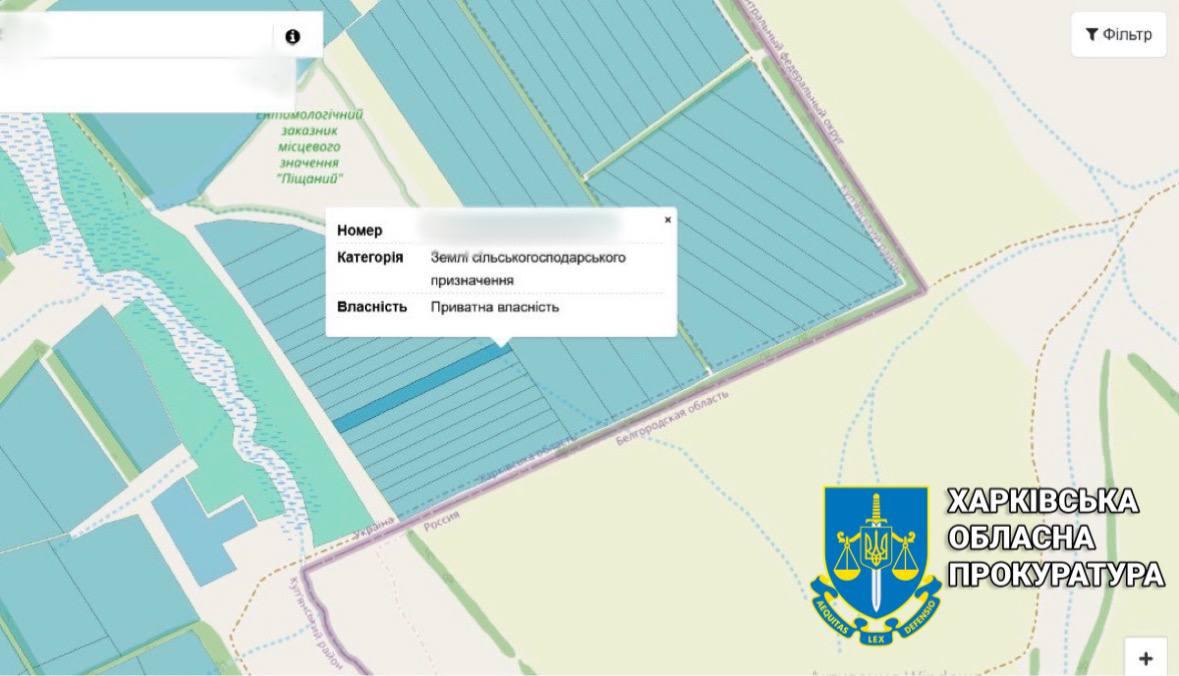
Task: Click the "Піщаний" reserve map label
Action: 309,178
